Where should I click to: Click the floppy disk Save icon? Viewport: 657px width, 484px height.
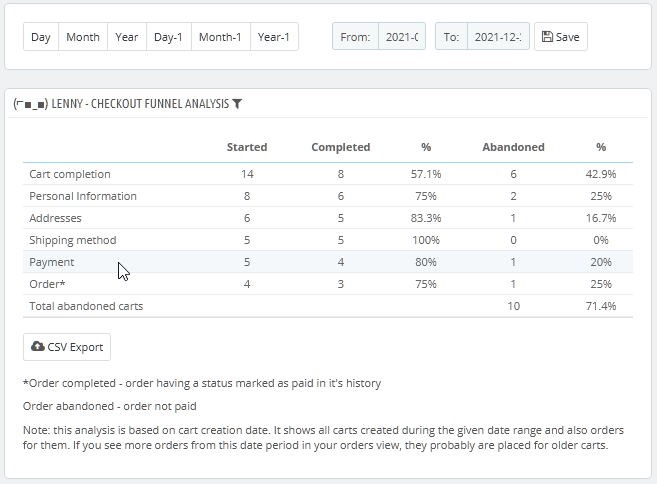tap(547, 36)
